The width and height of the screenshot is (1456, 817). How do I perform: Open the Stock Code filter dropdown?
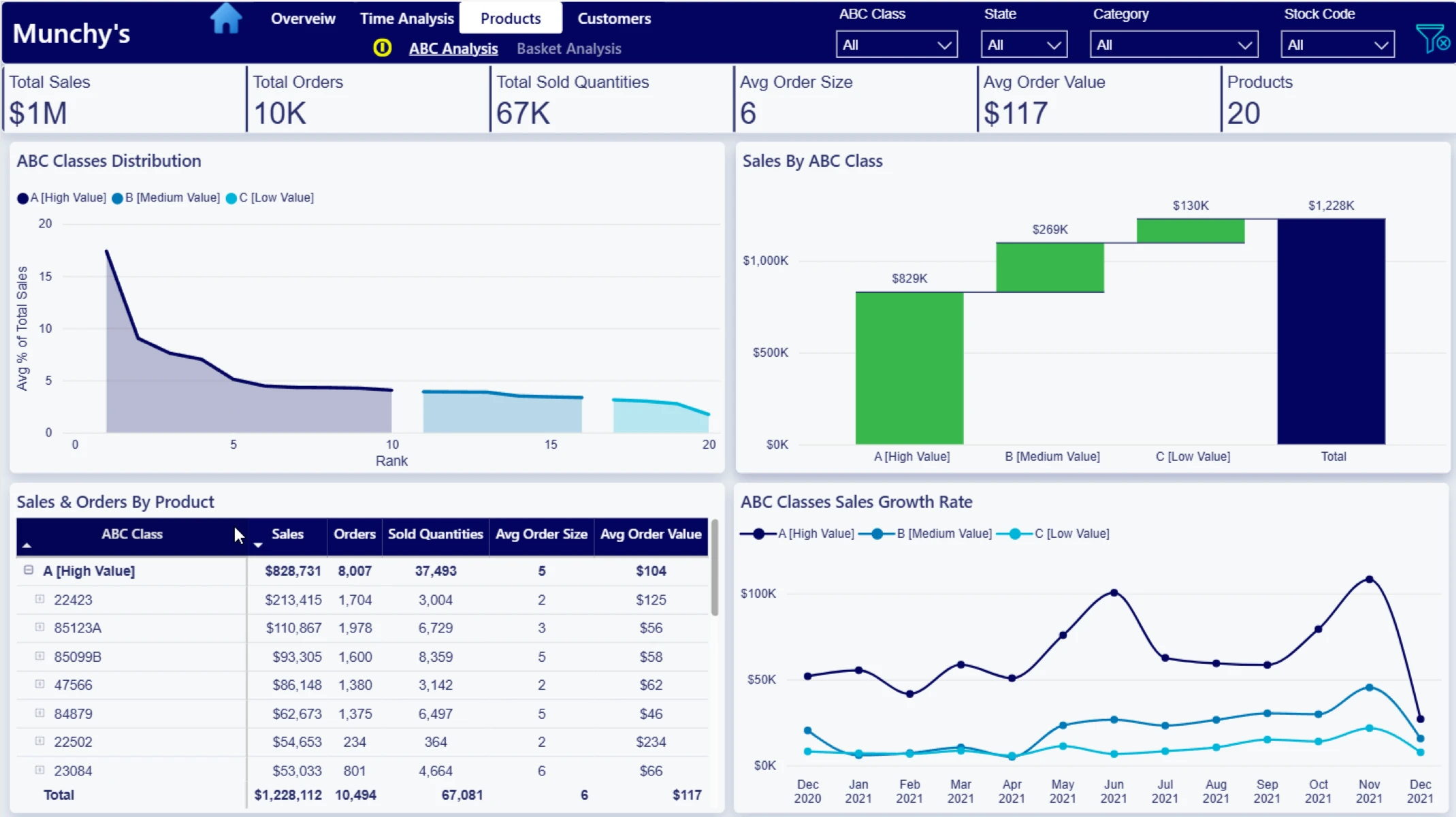[1337, 45]
